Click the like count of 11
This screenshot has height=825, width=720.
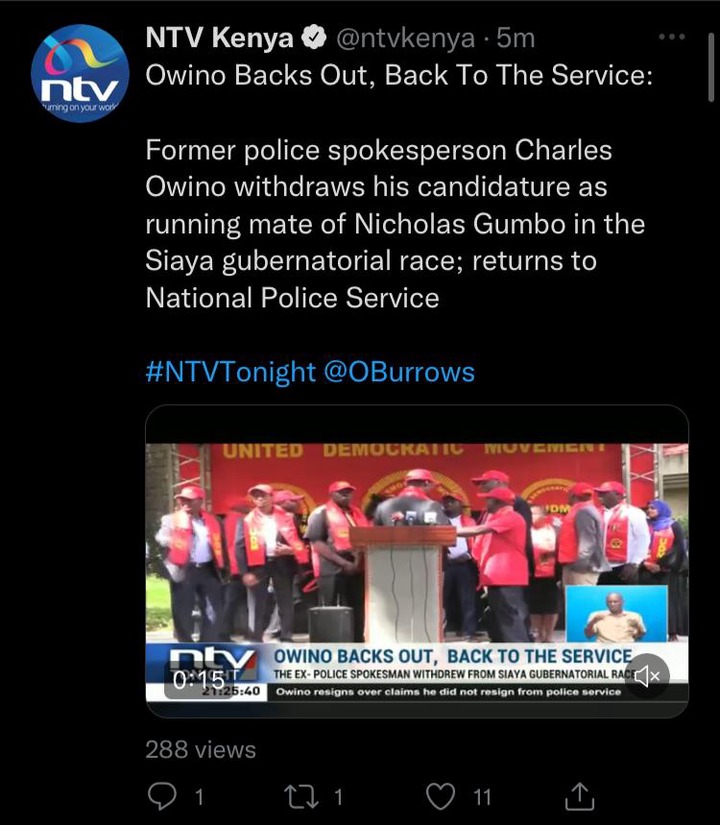point(482,797)
